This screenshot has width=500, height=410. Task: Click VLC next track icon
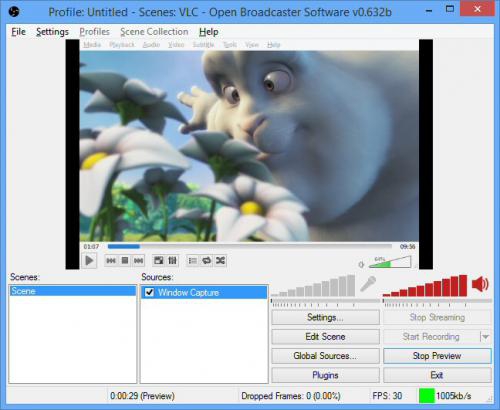[x=138, y=261]
